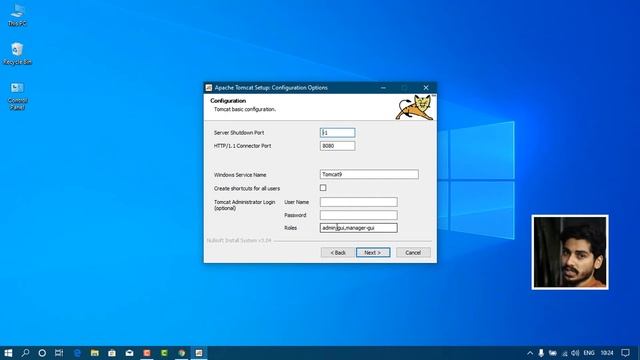The image size is (640, 360).
Task: Click the Server Shutdown Port field
Action: tap(338, 133)
